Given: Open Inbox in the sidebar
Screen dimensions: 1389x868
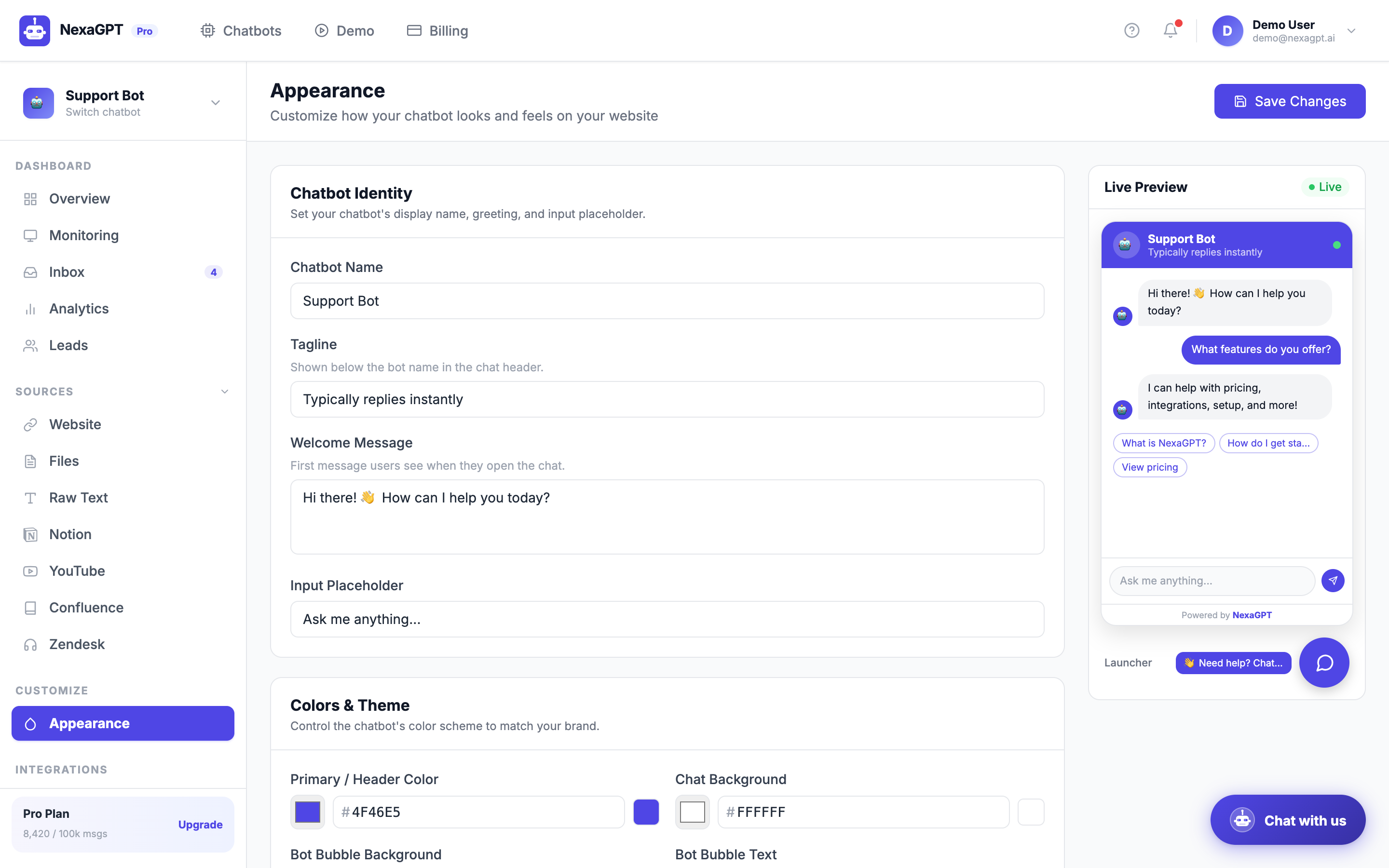Looking at the screenshot, I should click(123, 272).
